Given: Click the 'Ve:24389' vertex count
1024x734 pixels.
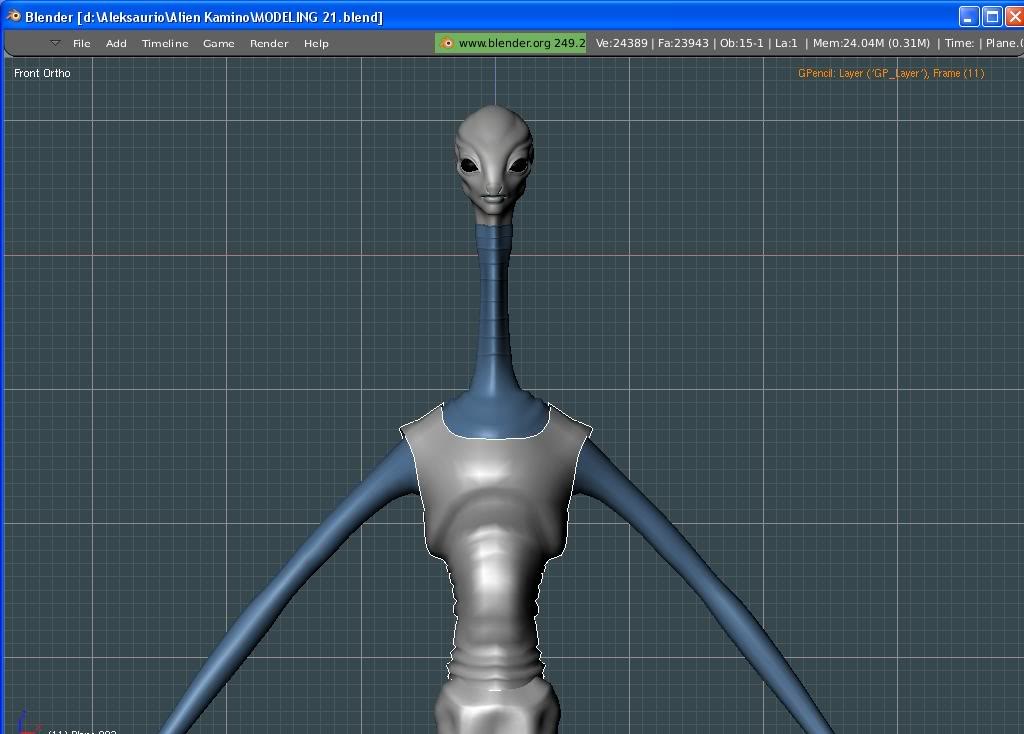Looking at the screenshot, I should tap(622, 43).
